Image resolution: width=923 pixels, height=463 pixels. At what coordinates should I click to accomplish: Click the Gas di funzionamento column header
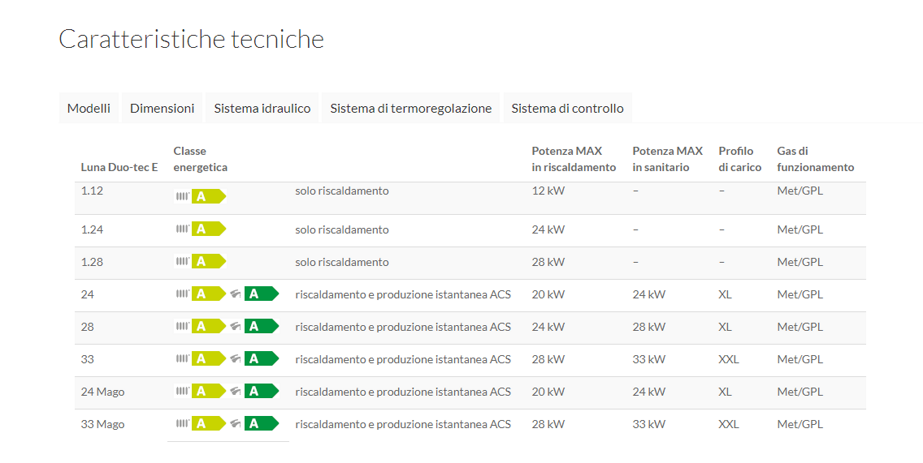(x=815, y=159)
